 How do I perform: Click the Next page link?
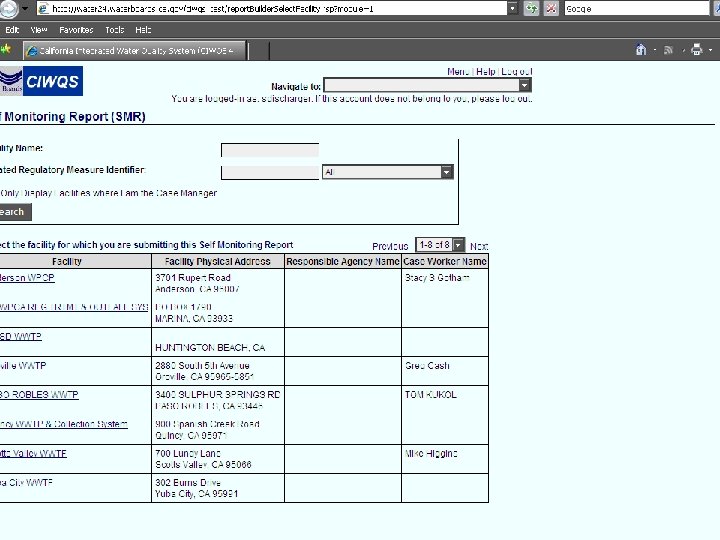(x=479, y=246)
